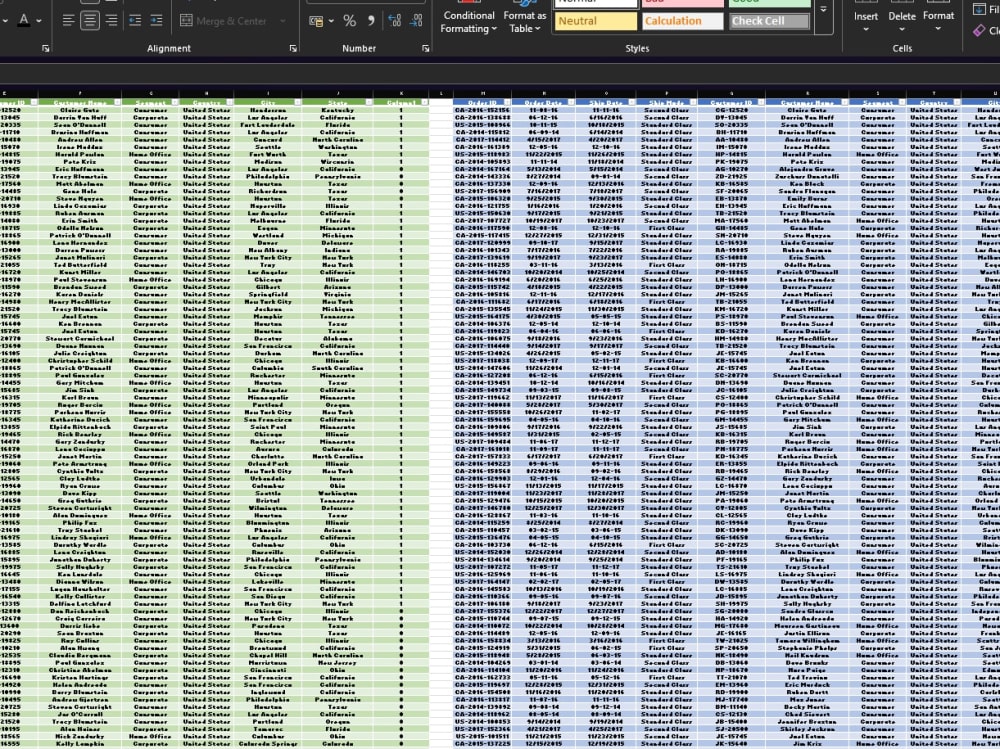Select column K header
Screen dimensions: 1000x749
(x=402, y=94)
